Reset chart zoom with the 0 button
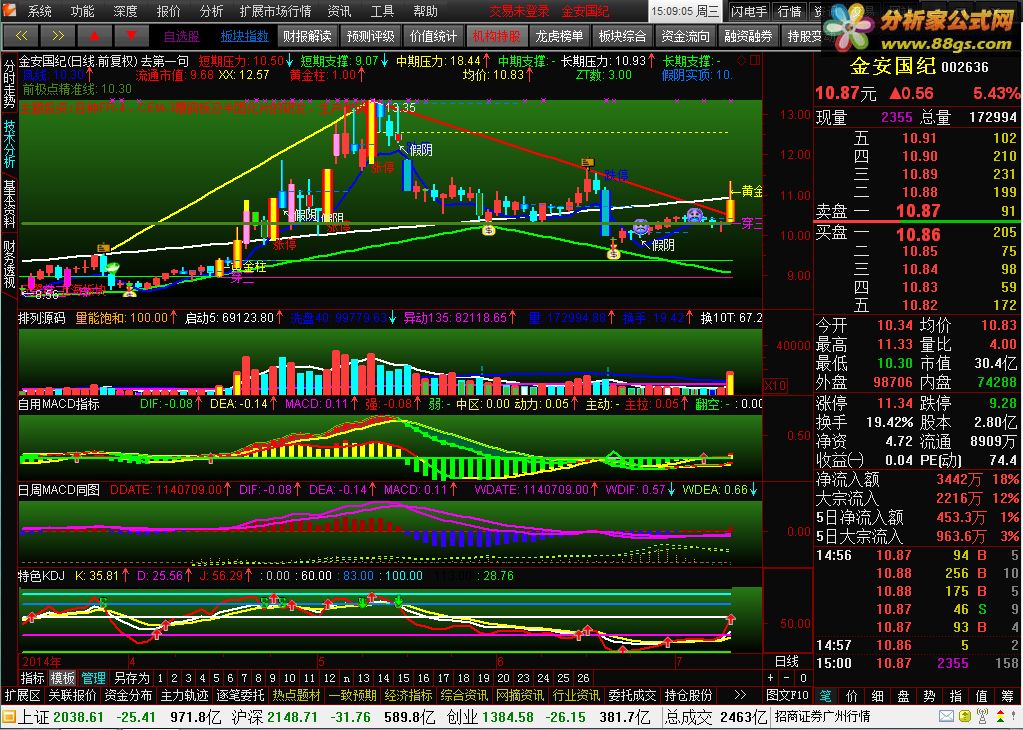This screenshot has height=730, width=1023. tap(803, 678)
